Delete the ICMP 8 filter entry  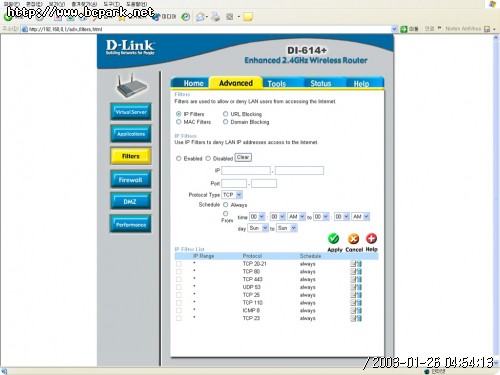point(359,311)
